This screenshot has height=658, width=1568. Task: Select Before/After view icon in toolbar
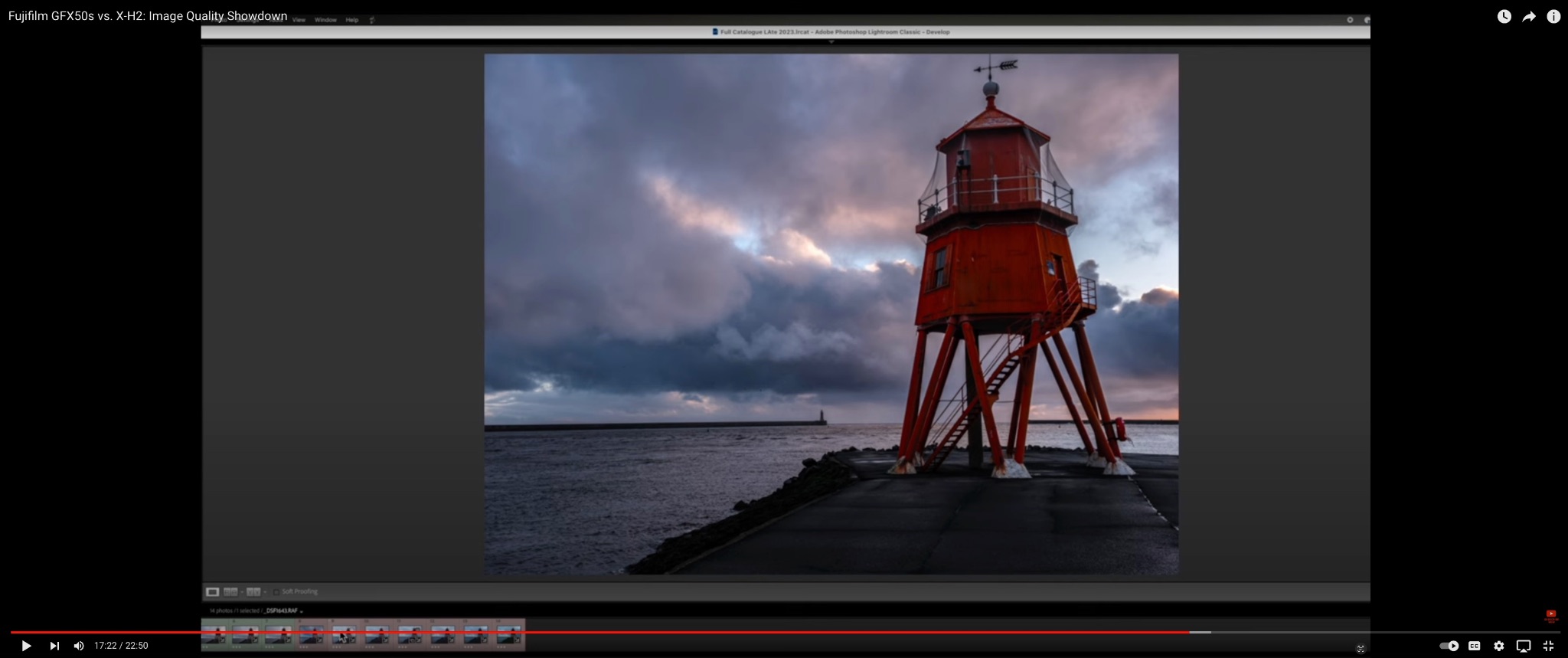[x=253, y=591]
